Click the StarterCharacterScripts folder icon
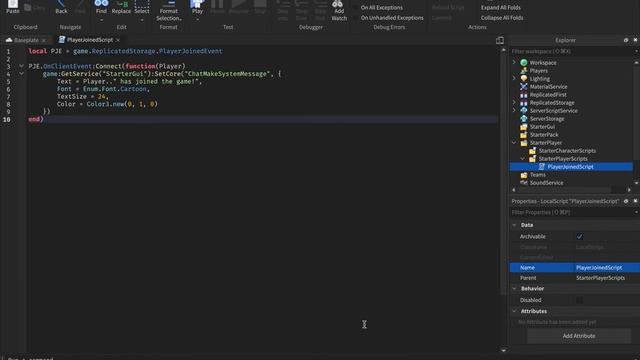Screen dimensions: 640x360 pyautogui.click(x=532, y=151)
